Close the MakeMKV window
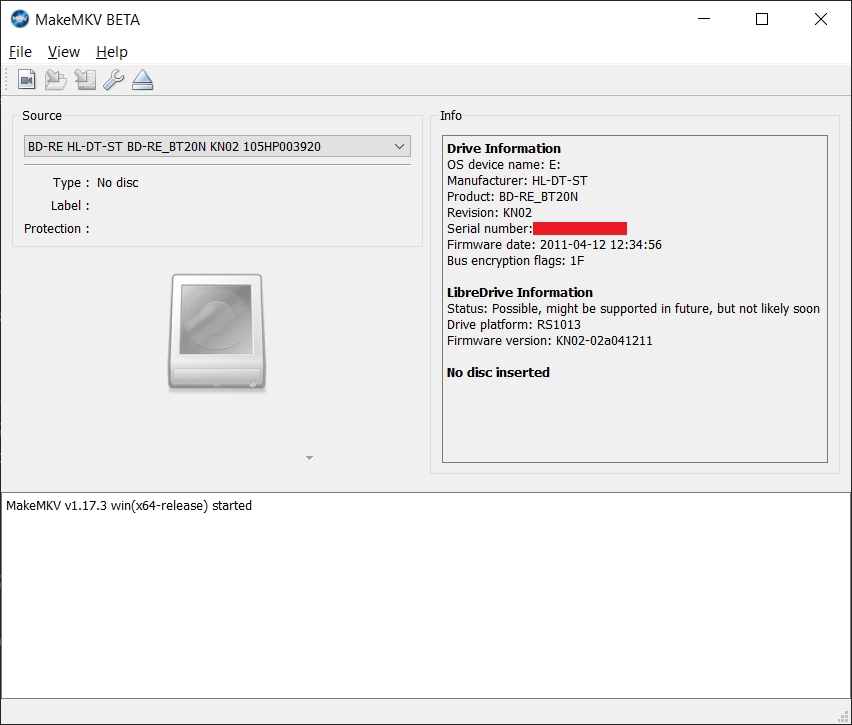This screenshot has width=852, height=725. 821,19
